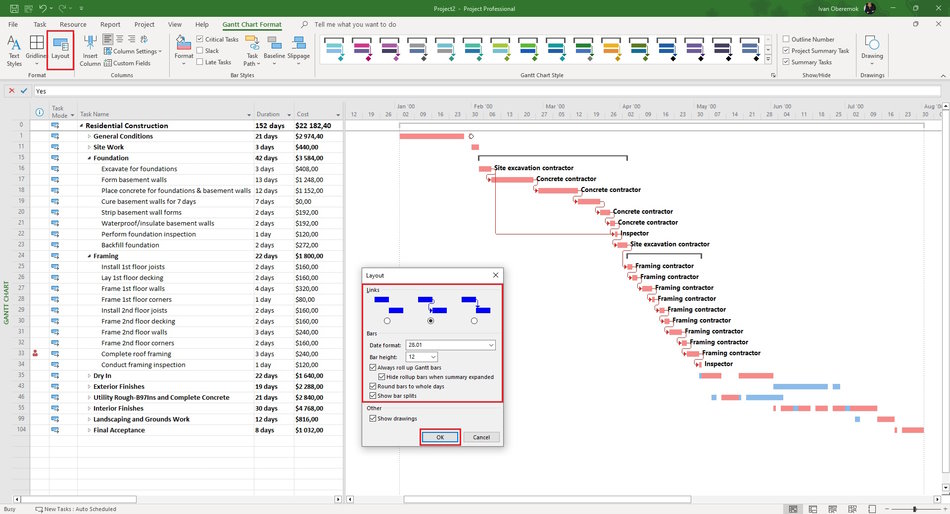Save the project with the quick access icon
Viewport: 950px width, 514px height.
coord(14,8)
